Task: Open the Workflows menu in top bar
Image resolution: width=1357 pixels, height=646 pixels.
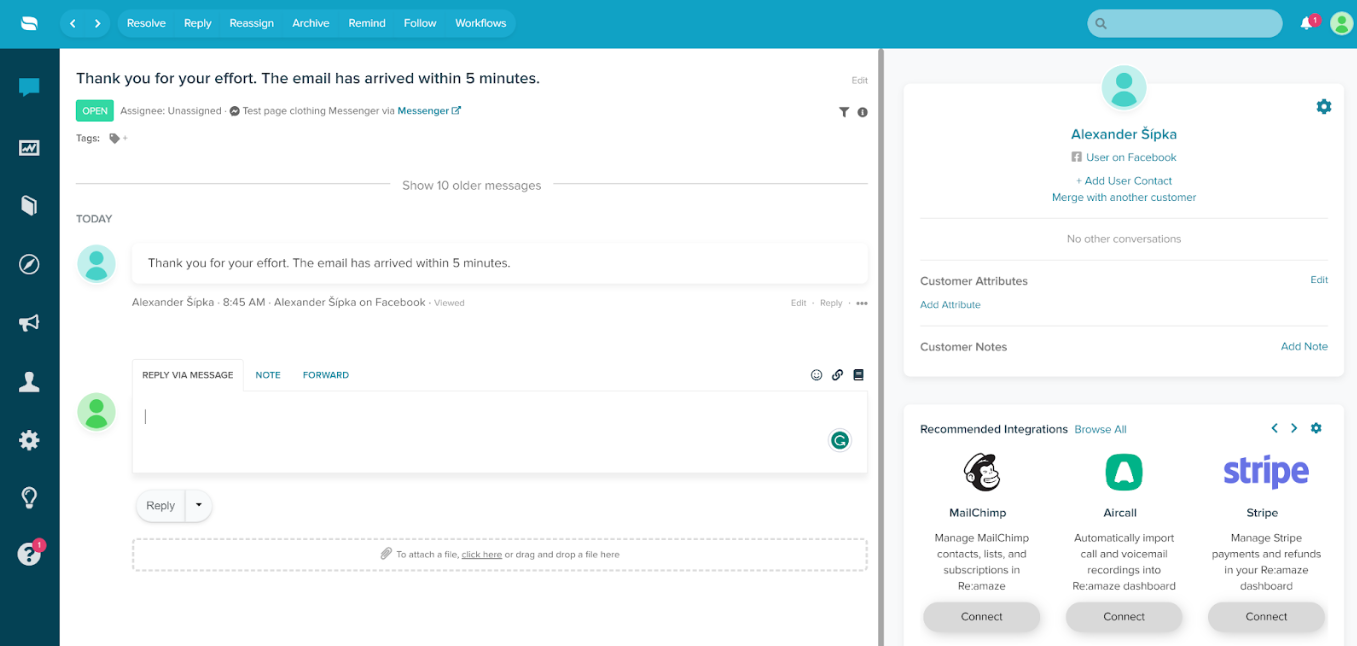Action: [480, 23]
